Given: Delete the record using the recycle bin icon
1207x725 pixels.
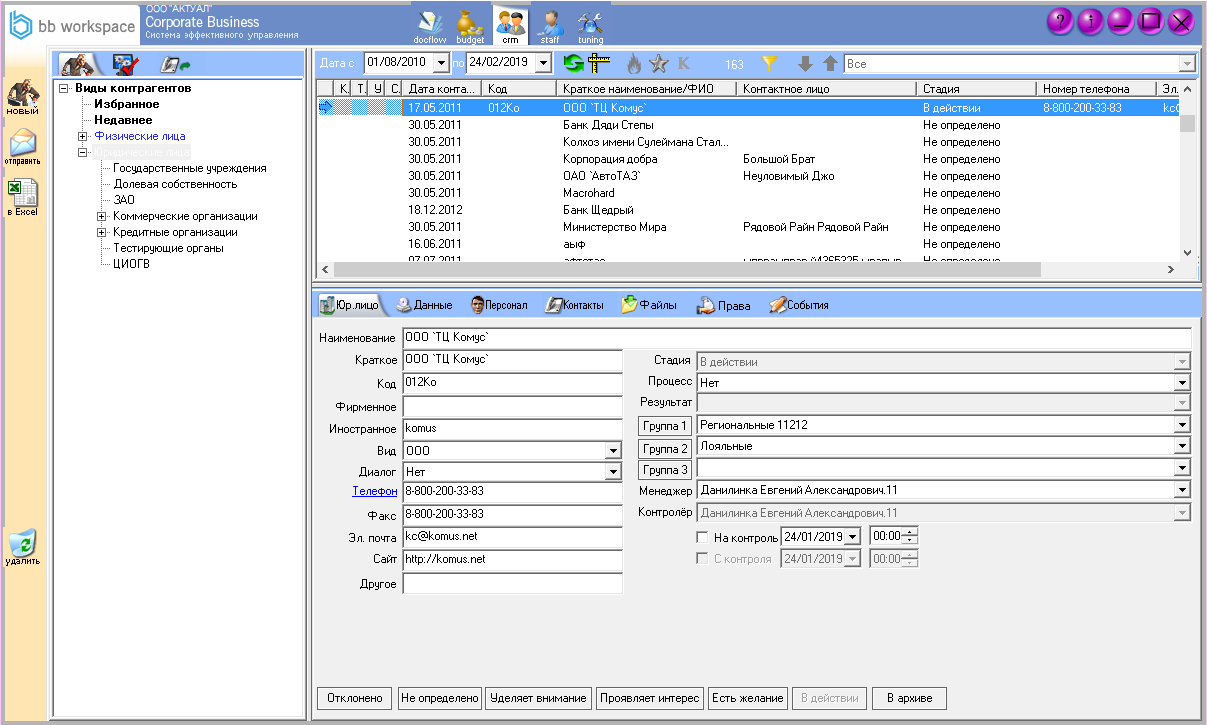Looking at the screenshot, I should pyautogui.click(x=22, y=547).
